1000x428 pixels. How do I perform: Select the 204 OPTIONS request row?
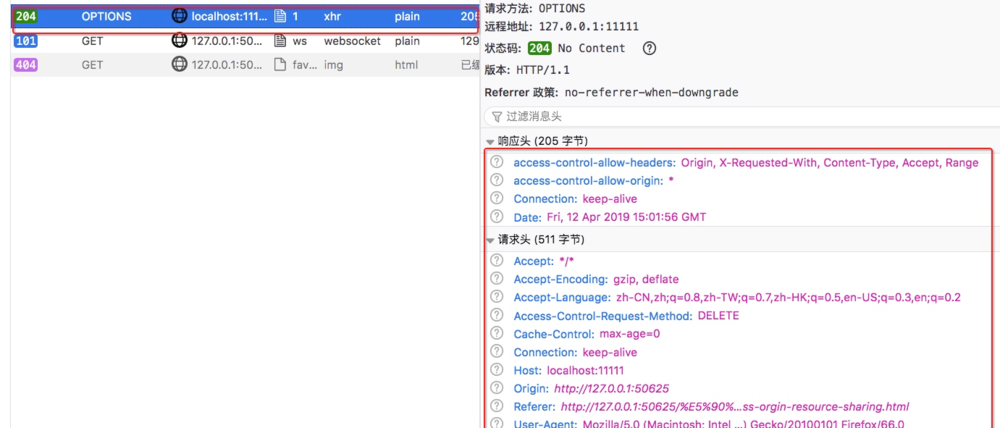click(245, 17)
